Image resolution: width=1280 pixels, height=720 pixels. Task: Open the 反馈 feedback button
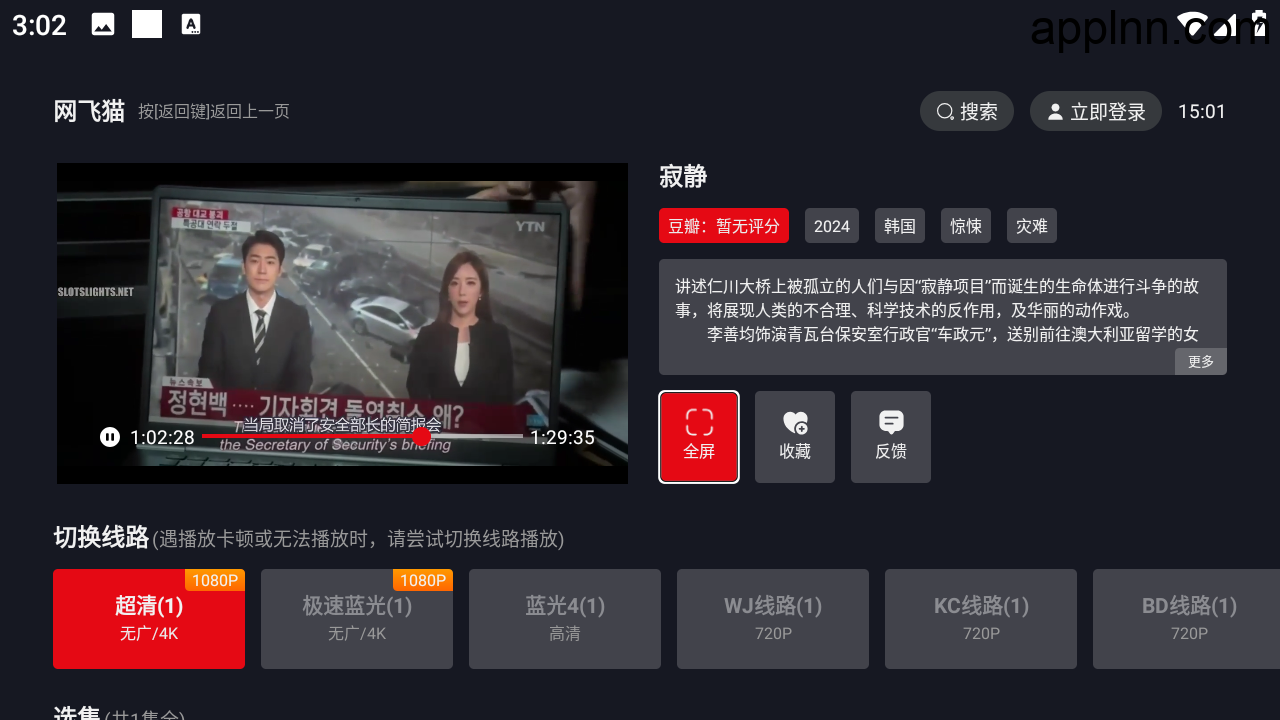pyautogui.click(x=891, y=437)
